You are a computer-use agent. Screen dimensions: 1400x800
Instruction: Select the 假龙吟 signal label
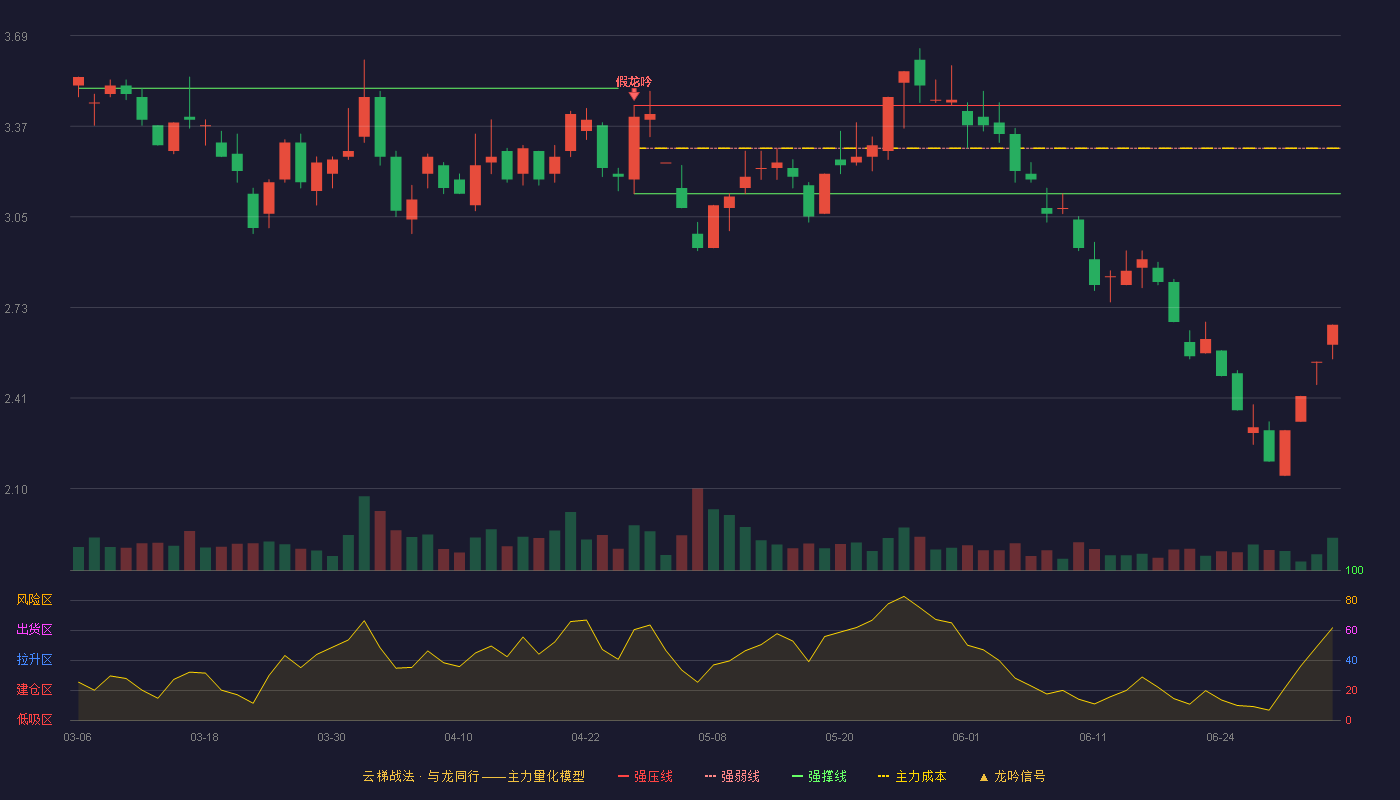pyautogui.click(x=634, y=81)
